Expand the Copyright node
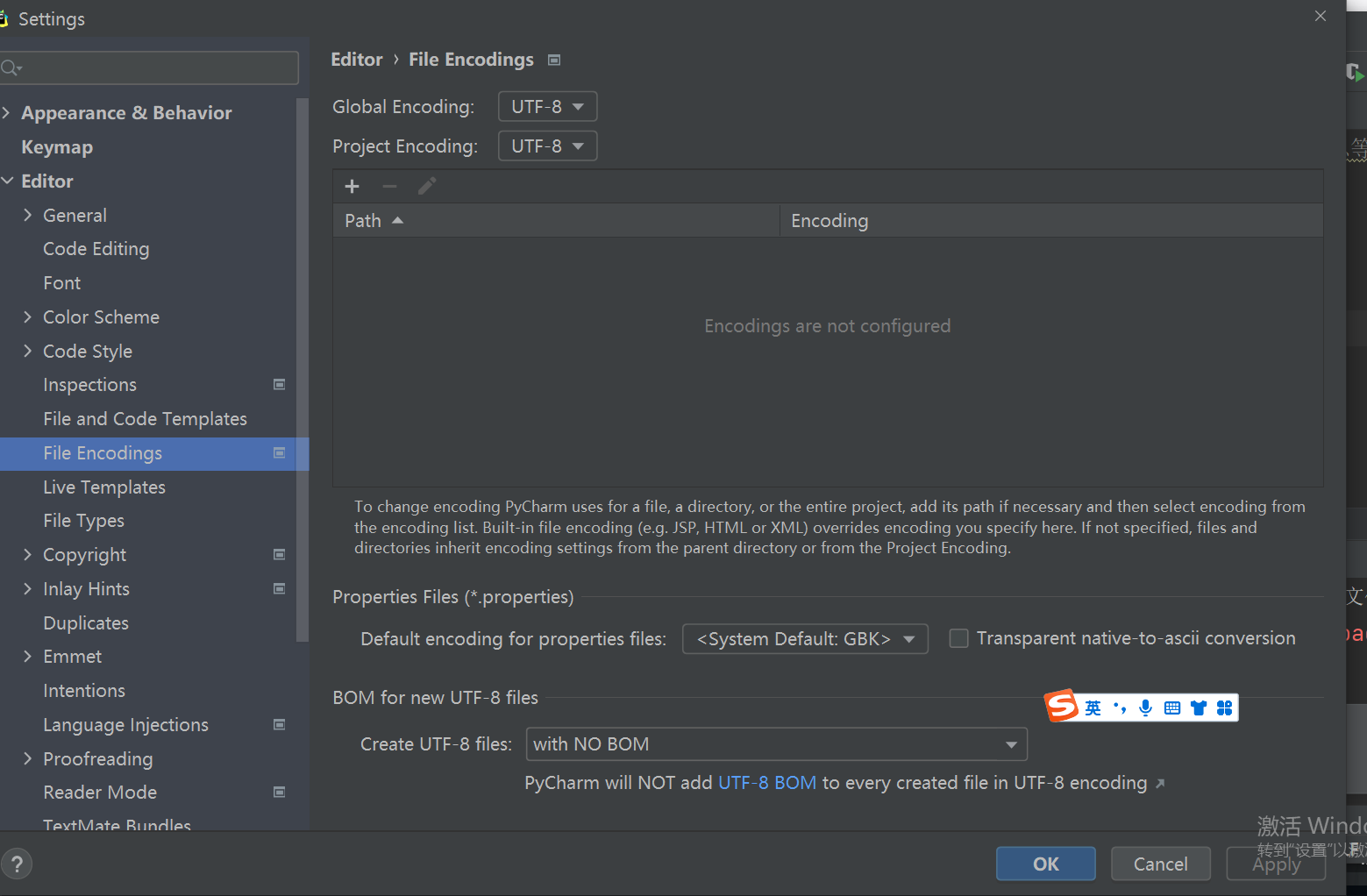 coord(27,554)
